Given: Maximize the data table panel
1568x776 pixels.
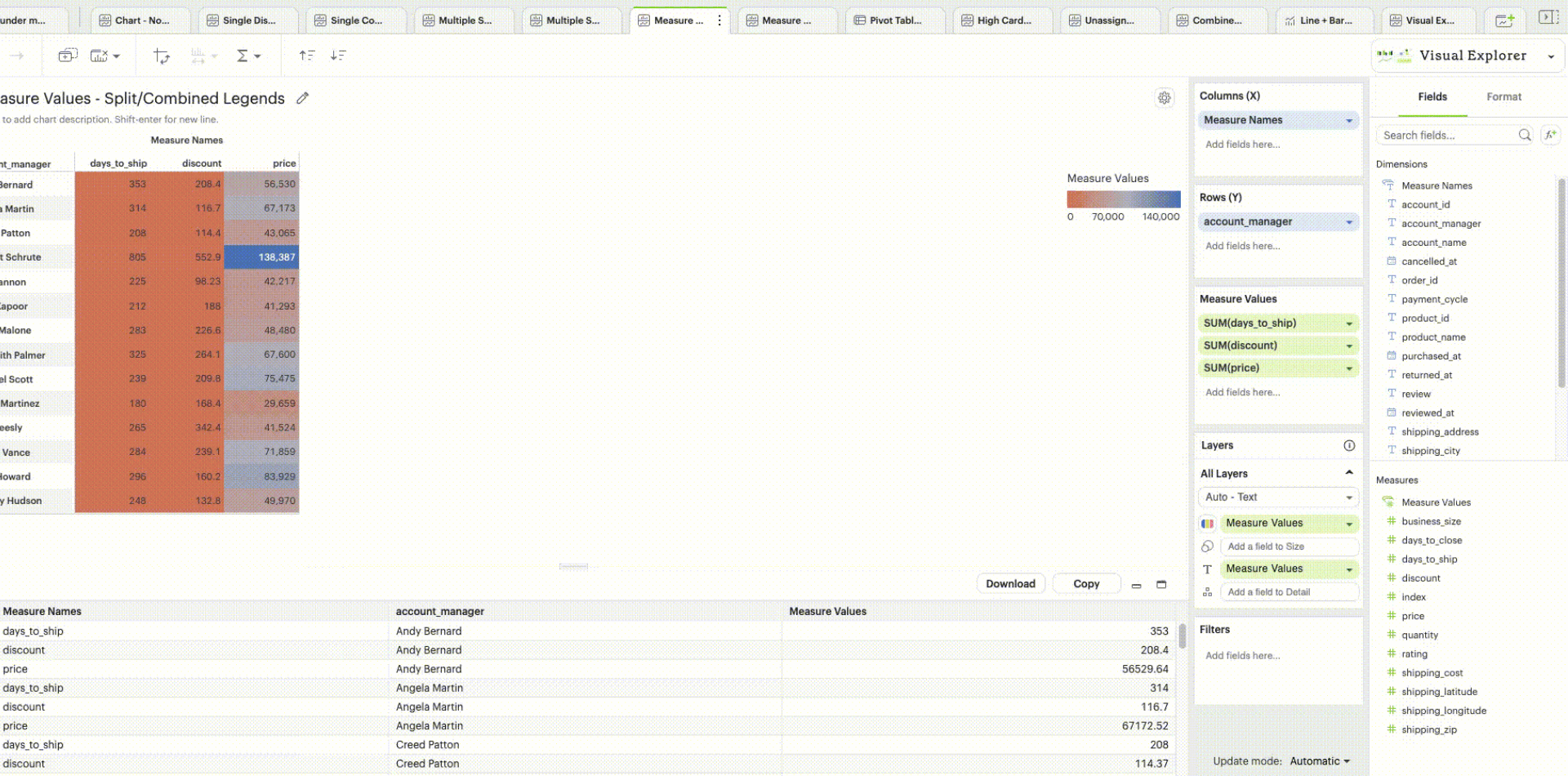Looking at the screenshot, I should (1161, 585).
